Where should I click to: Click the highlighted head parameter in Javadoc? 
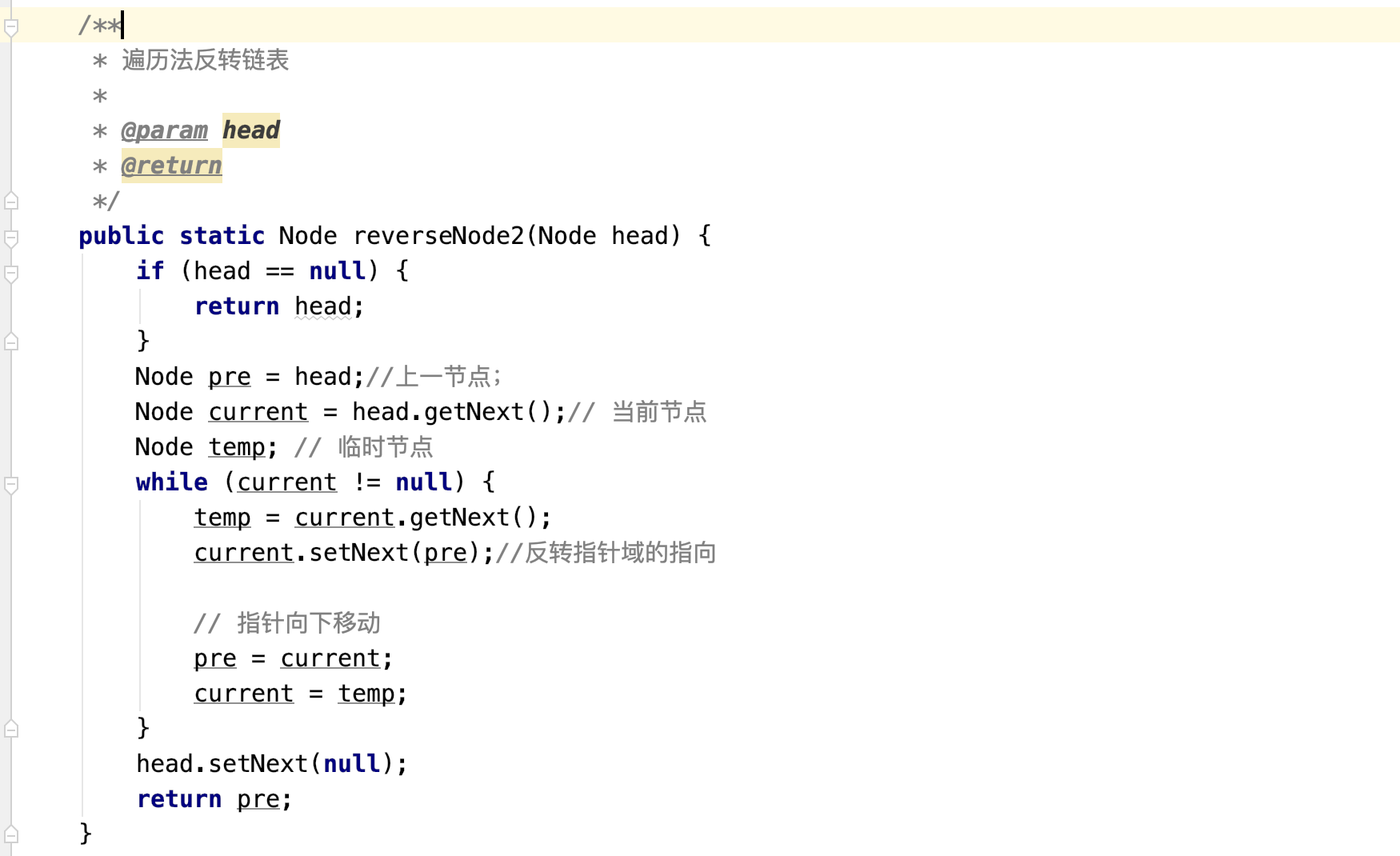250,130
